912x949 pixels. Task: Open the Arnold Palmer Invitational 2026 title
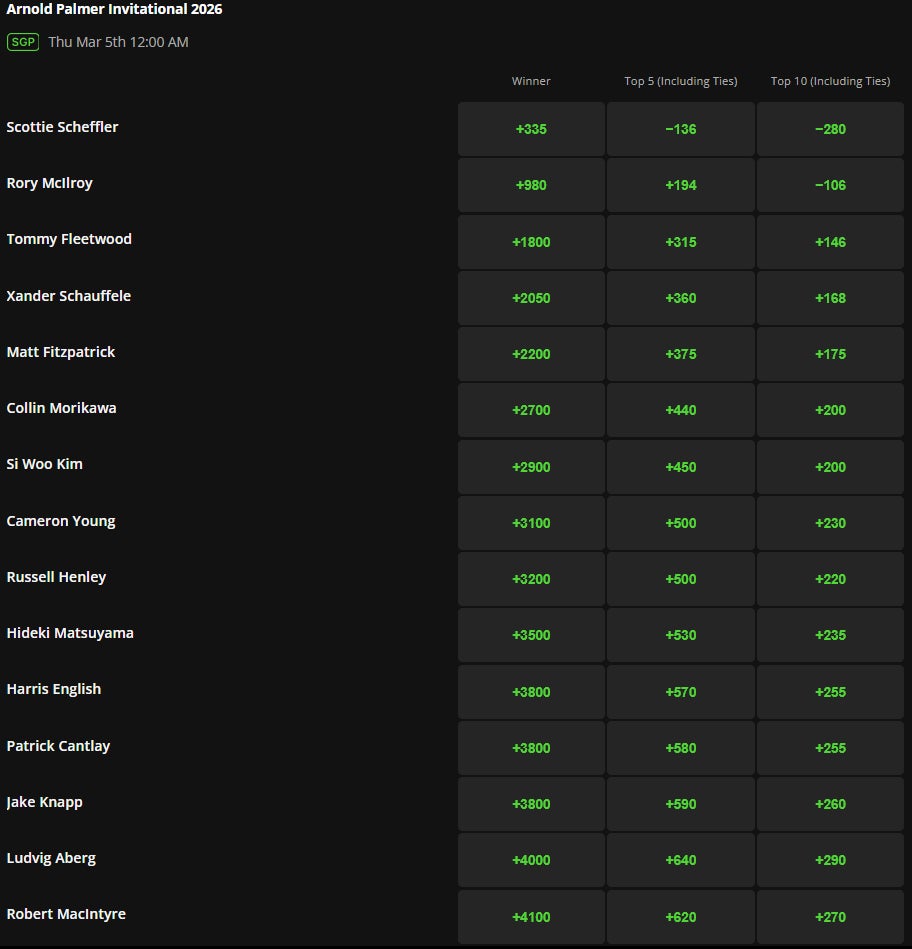pyautogui.click(x=114, y=10)
